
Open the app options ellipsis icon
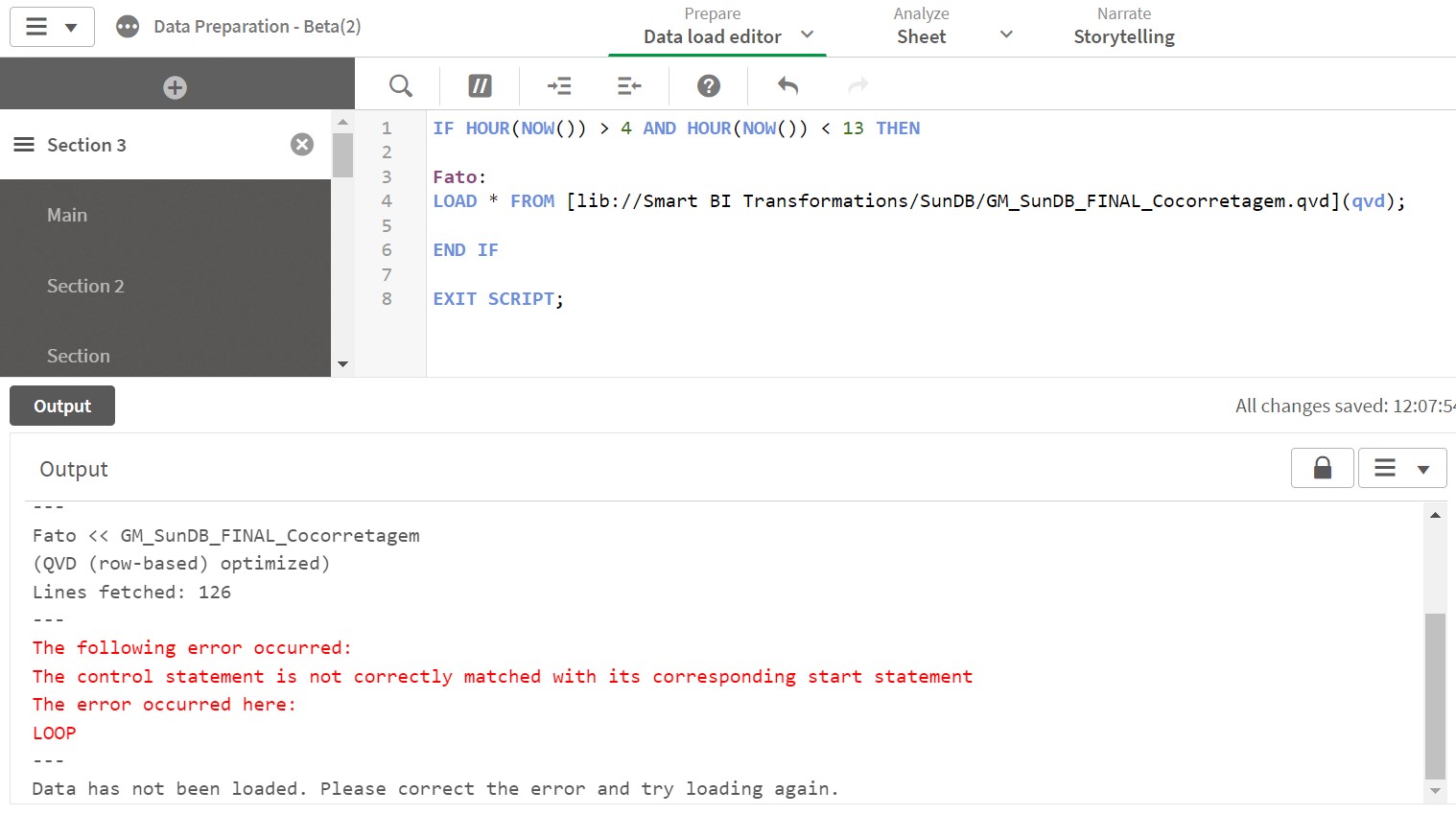click(128, 27)
